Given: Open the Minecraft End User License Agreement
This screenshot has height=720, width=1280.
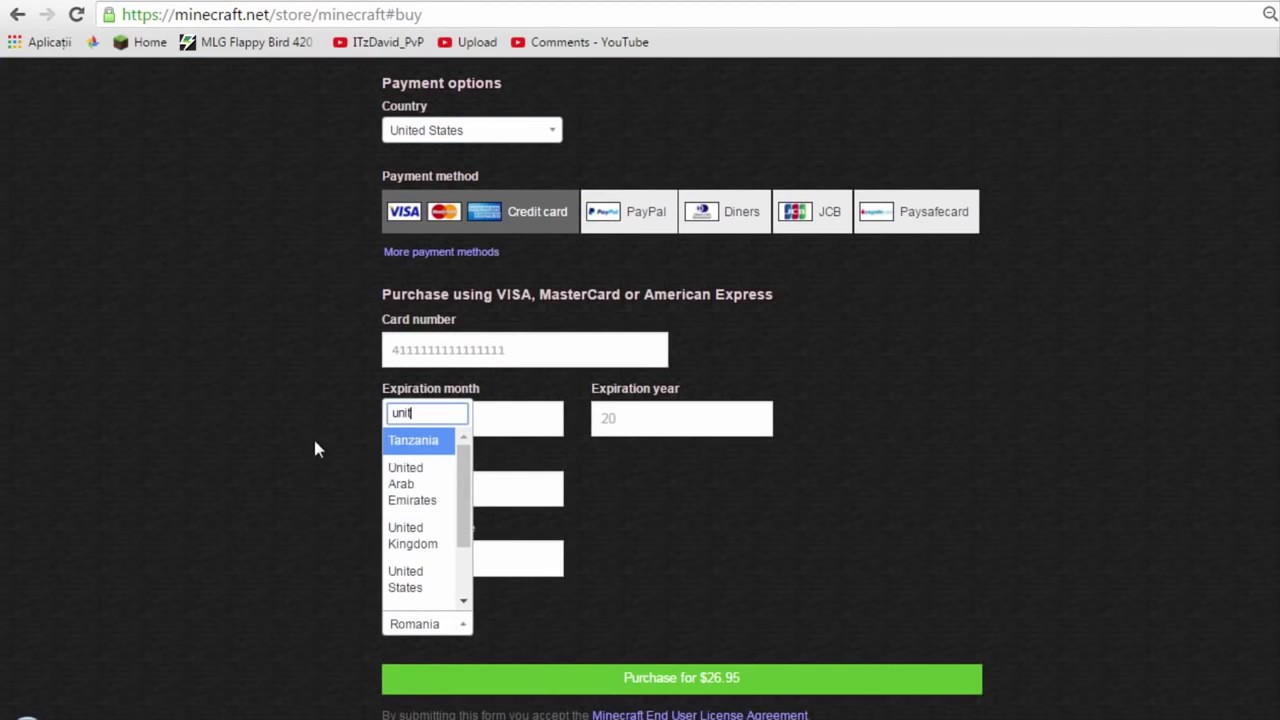Looking at the screenshot, I should (x=700, y=715).
